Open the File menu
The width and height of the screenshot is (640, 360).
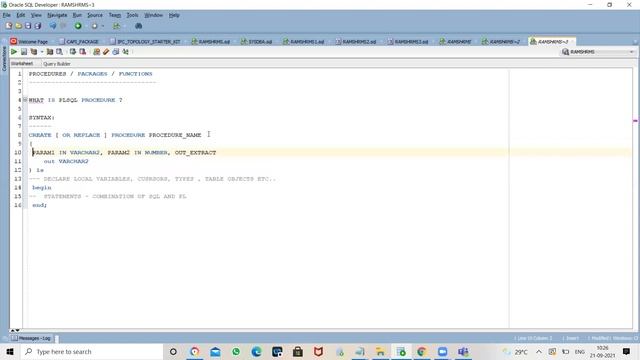[x=7, y=15]
